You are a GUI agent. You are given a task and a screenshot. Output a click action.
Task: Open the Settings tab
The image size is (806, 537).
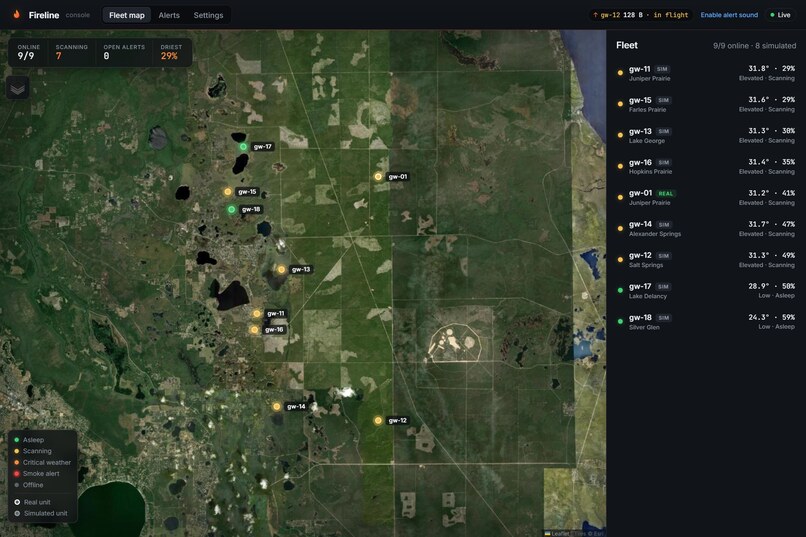coord(208,15)
